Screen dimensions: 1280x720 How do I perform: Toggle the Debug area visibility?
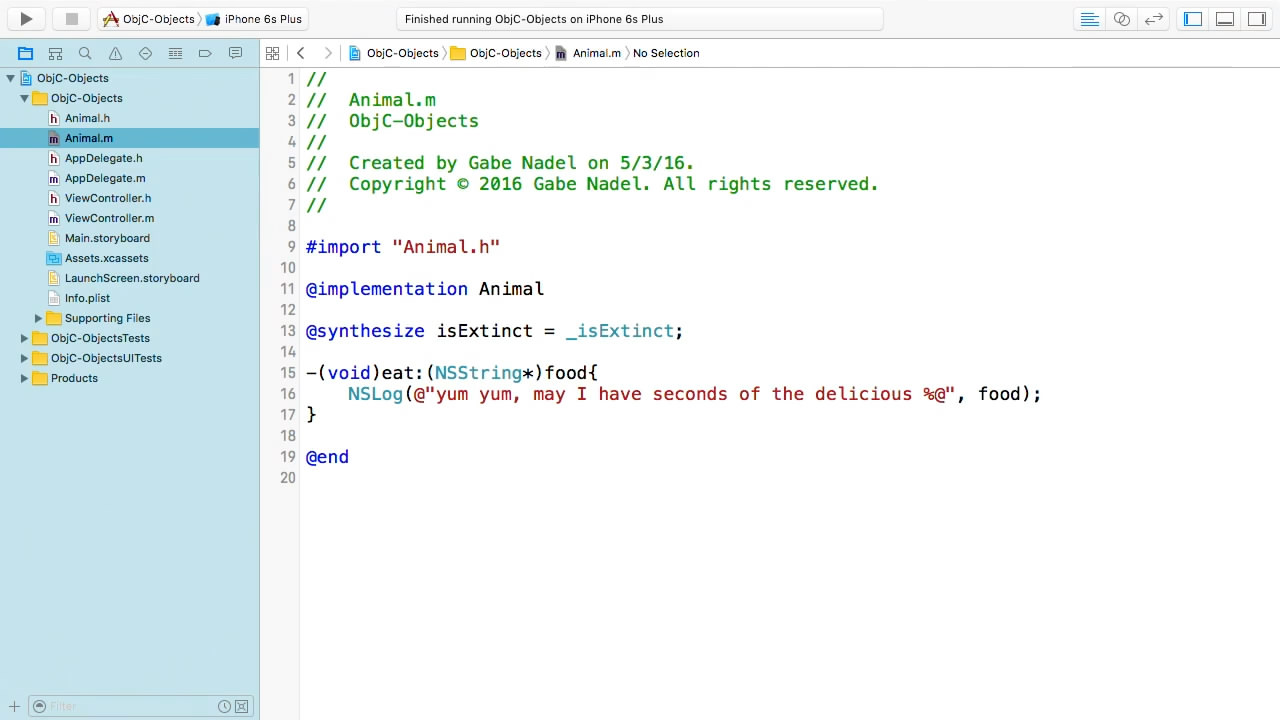(1225, 19)
